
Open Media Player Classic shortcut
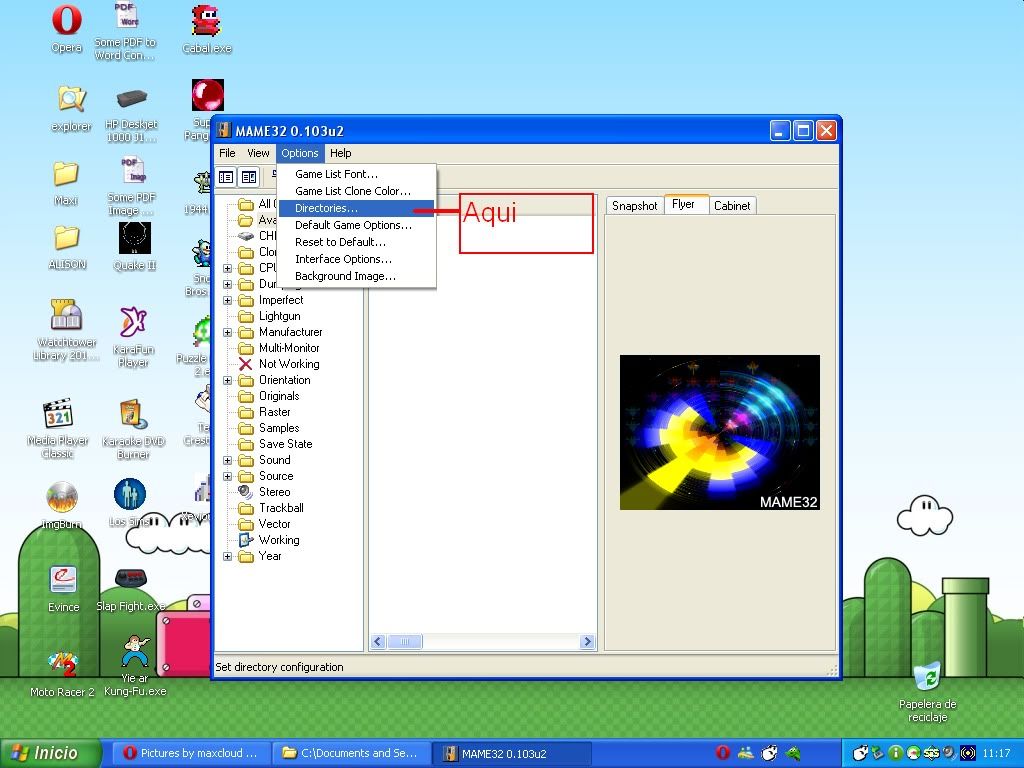pos(57,428)
